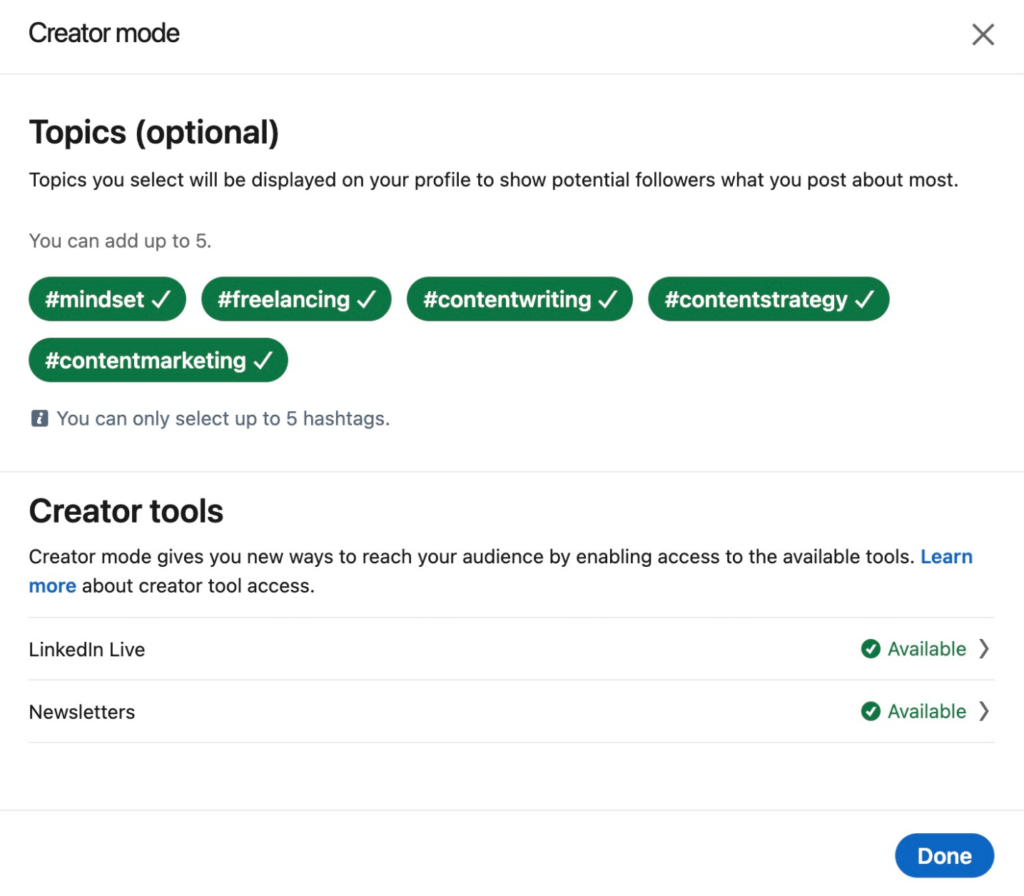Click the Done button
1024x896 pixels.
pyautogui.click(x=944, y=855)
